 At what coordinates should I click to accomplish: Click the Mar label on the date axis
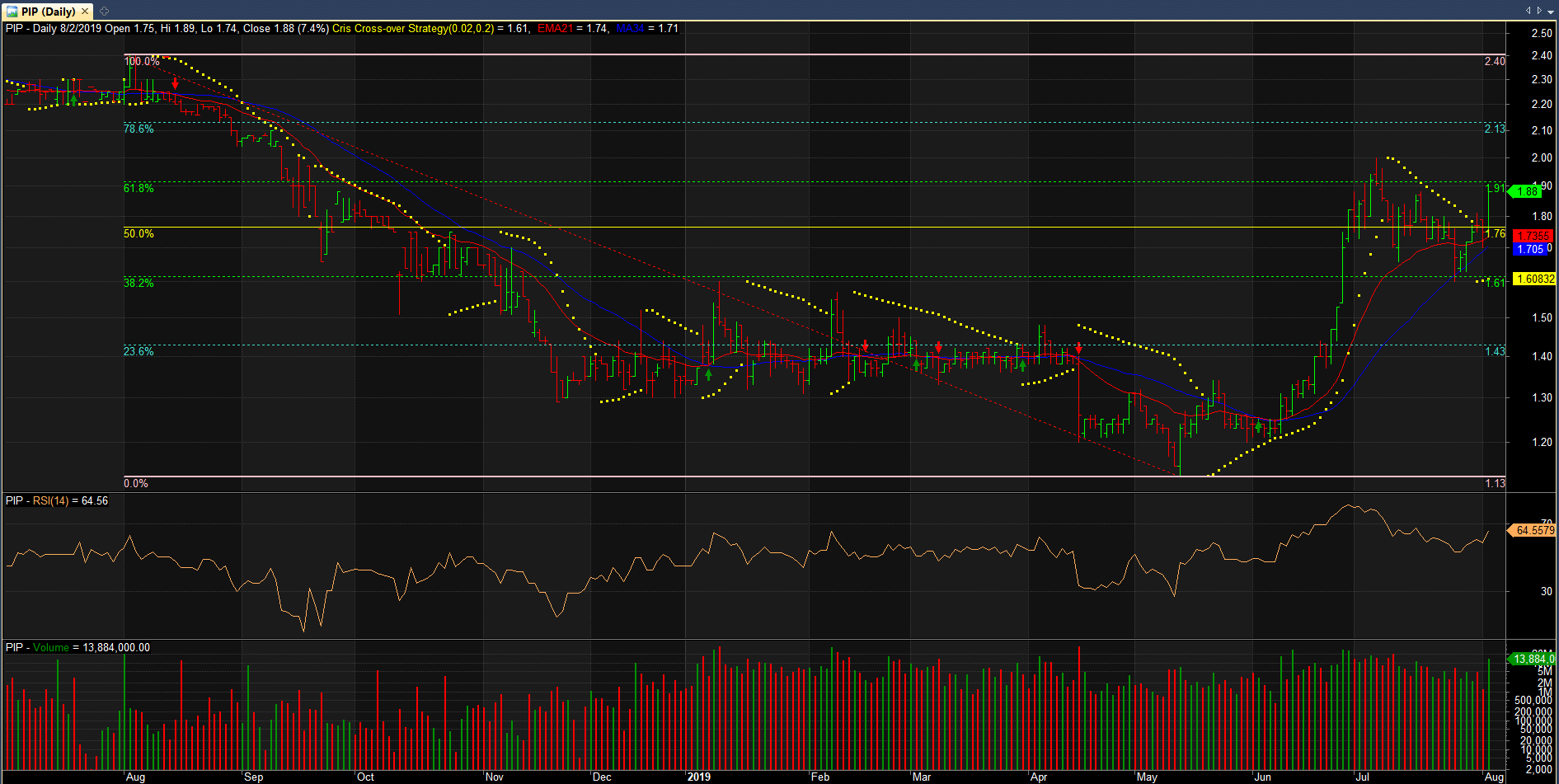click(922, 777)
